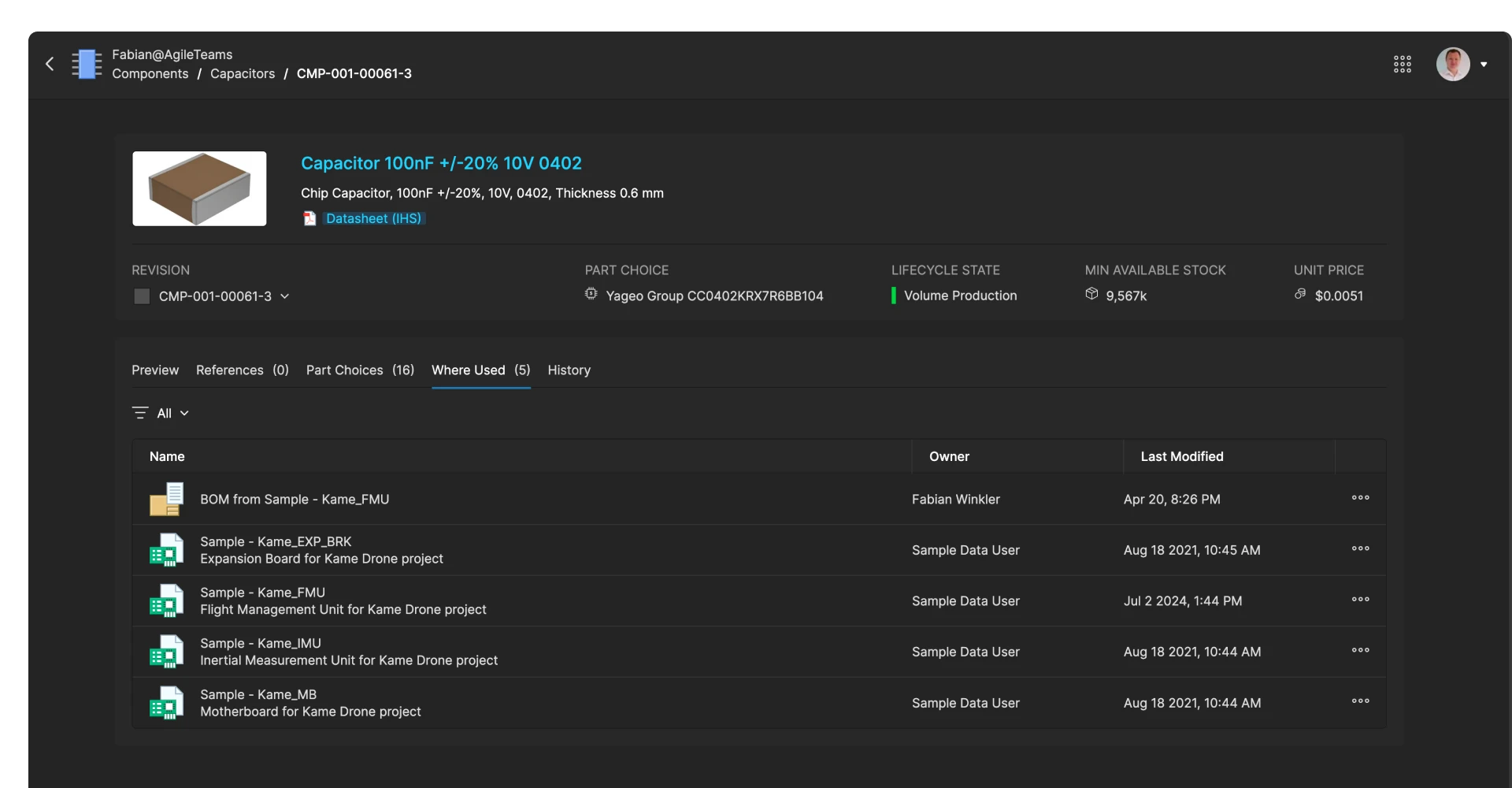Click the BOM icon for Kame_FMU BOM
This screenshot has height=788, width=1512.
[x=167, y=500]
